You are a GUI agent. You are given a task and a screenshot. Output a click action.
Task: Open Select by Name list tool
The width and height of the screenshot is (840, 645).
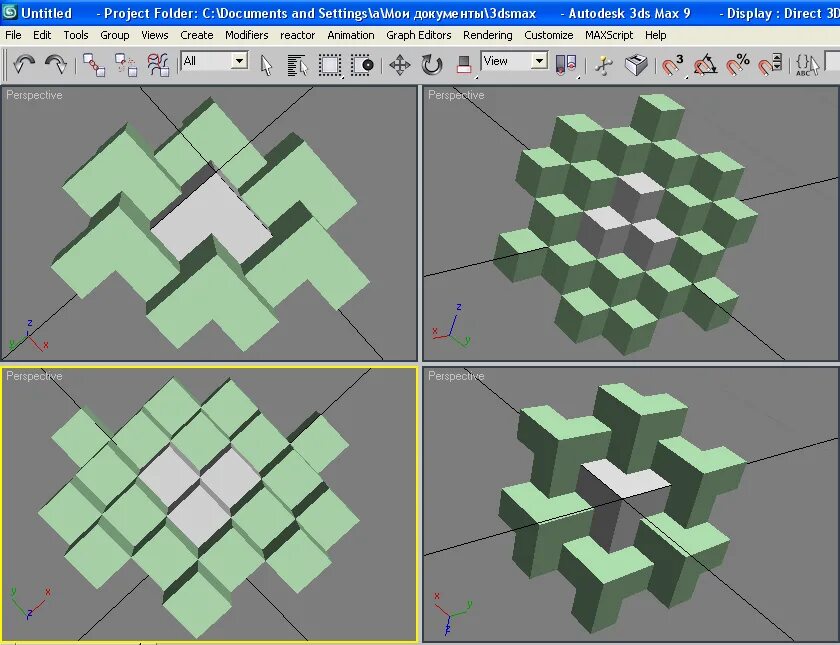pyautogui.click(x=297, y=65)
